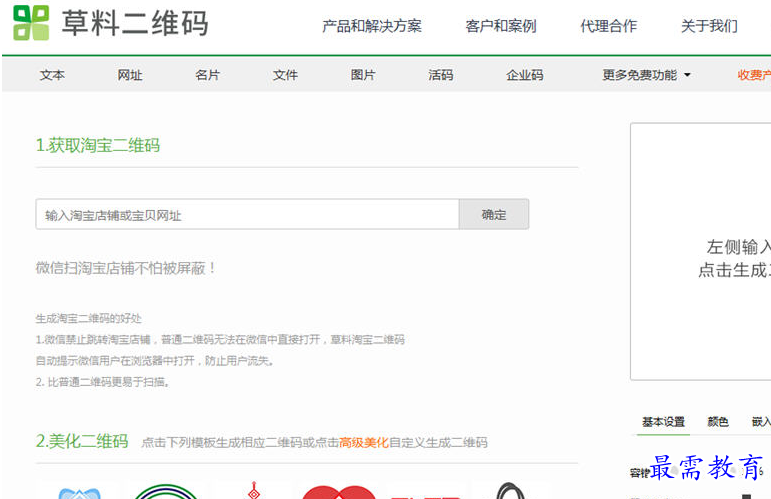
Task: Click the line 2. 比普通二维码更易于扫描
Action: pyautogui.click(x=103, y=382)
